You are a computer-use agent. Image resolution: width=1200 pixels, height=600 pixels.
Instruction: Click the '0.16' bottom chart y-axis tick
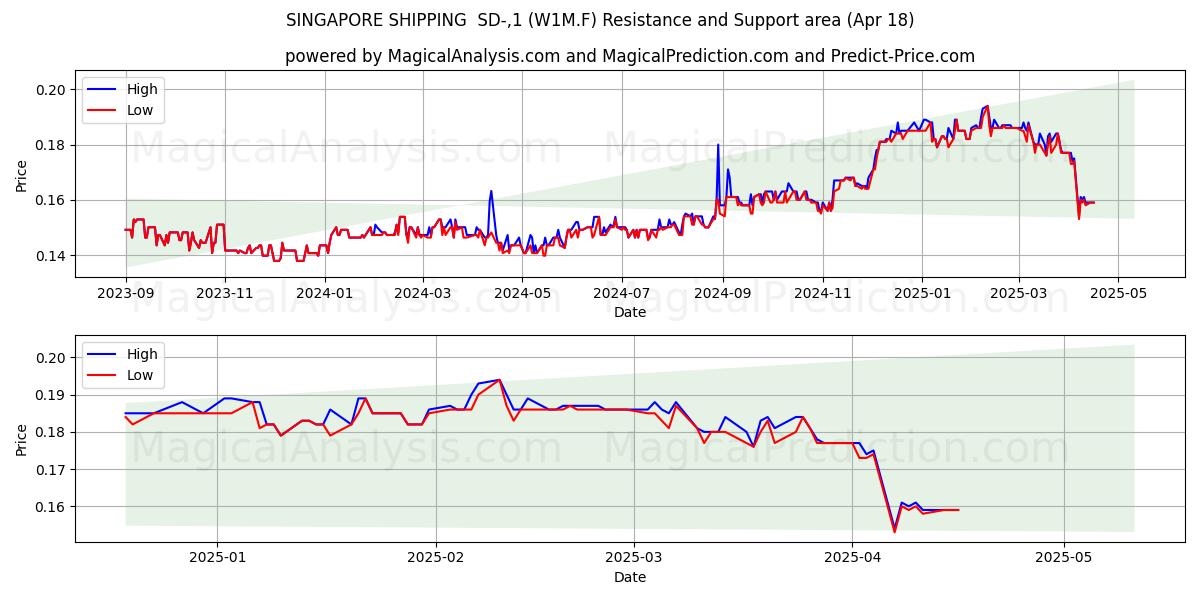[x=51, y=507]
